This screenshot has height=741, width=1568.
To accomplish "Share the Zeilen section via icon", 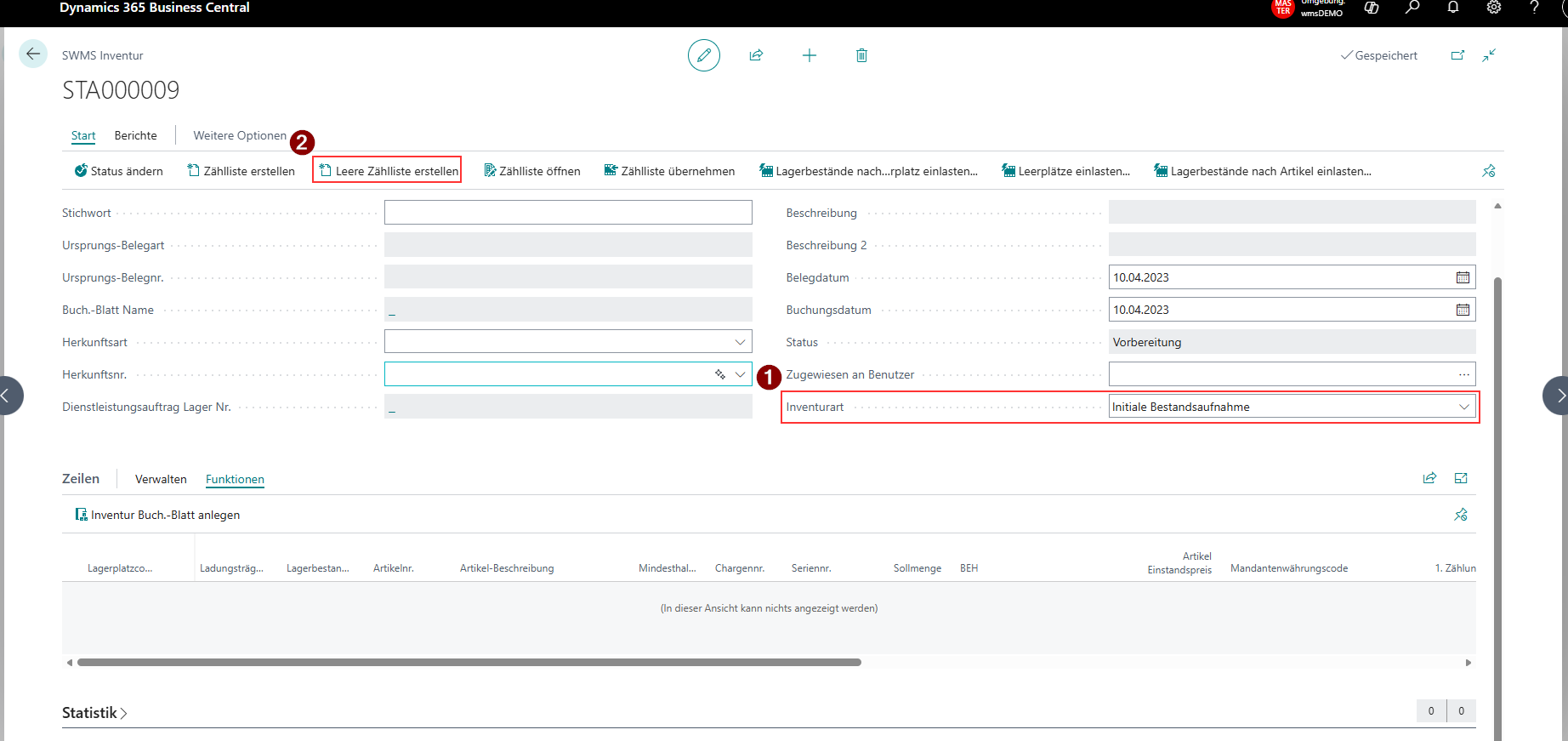I will click(x=1429, y=478).
